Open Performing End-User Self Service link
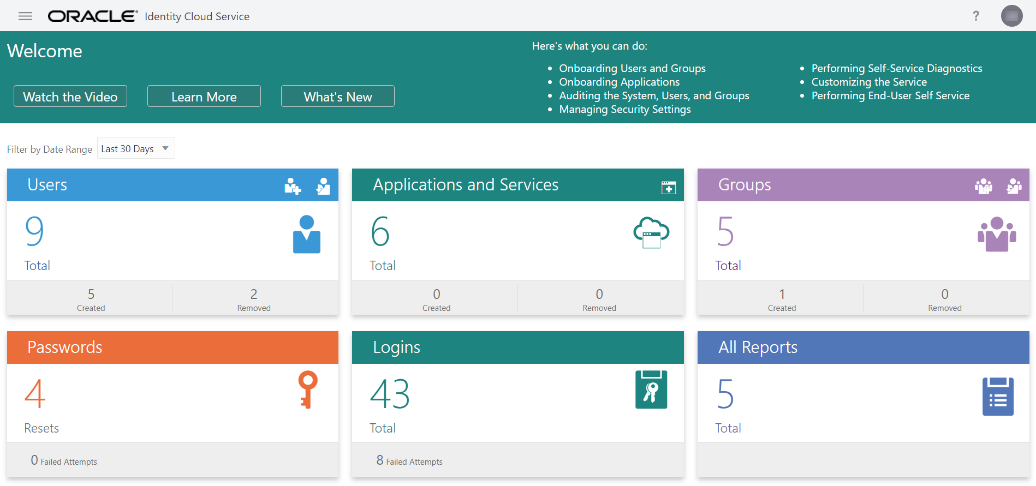This screenshot has height=486, width=1036. (x=891, y=96)
